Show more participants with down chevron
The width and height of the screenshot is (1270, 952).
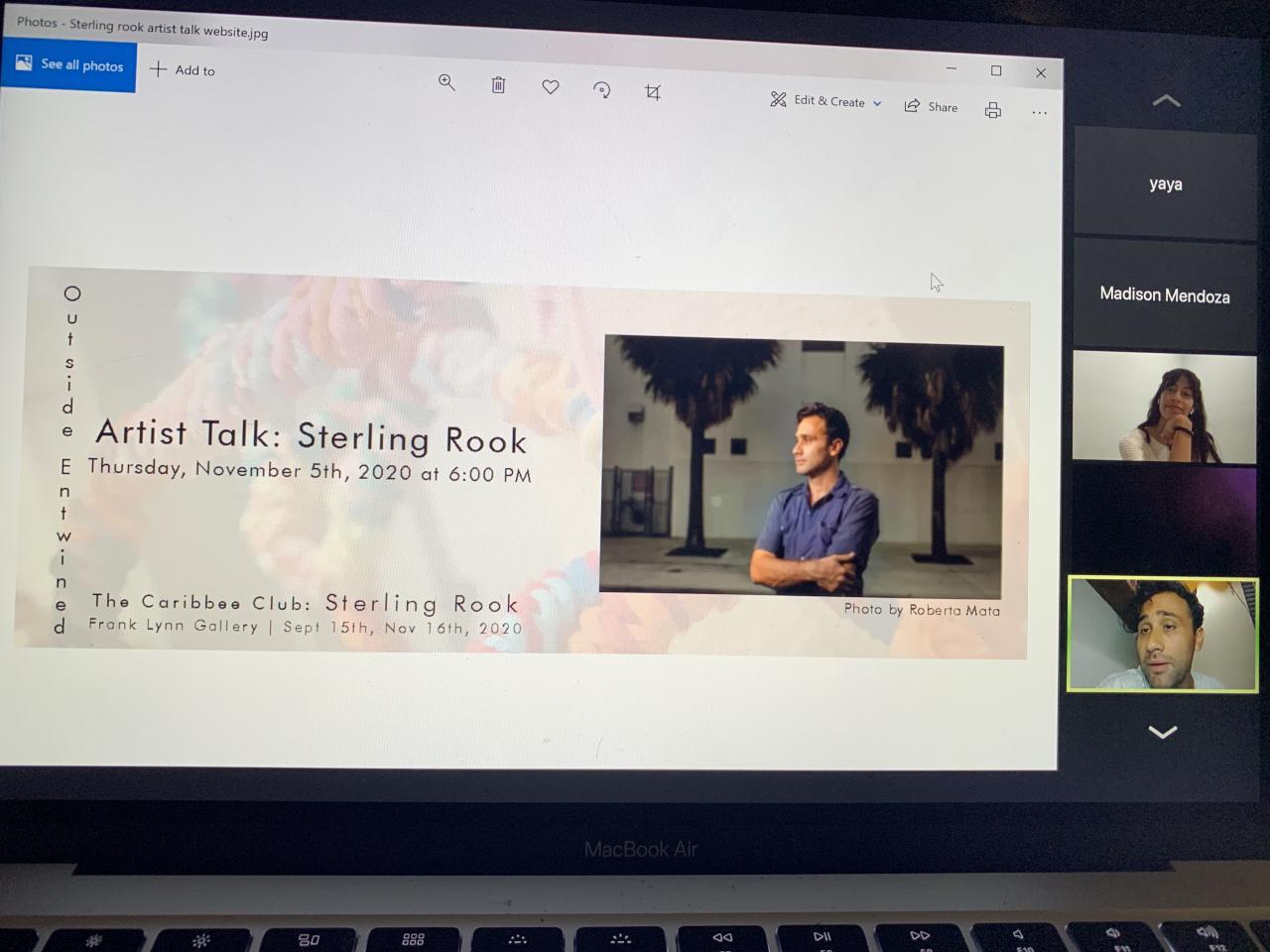1162,732
